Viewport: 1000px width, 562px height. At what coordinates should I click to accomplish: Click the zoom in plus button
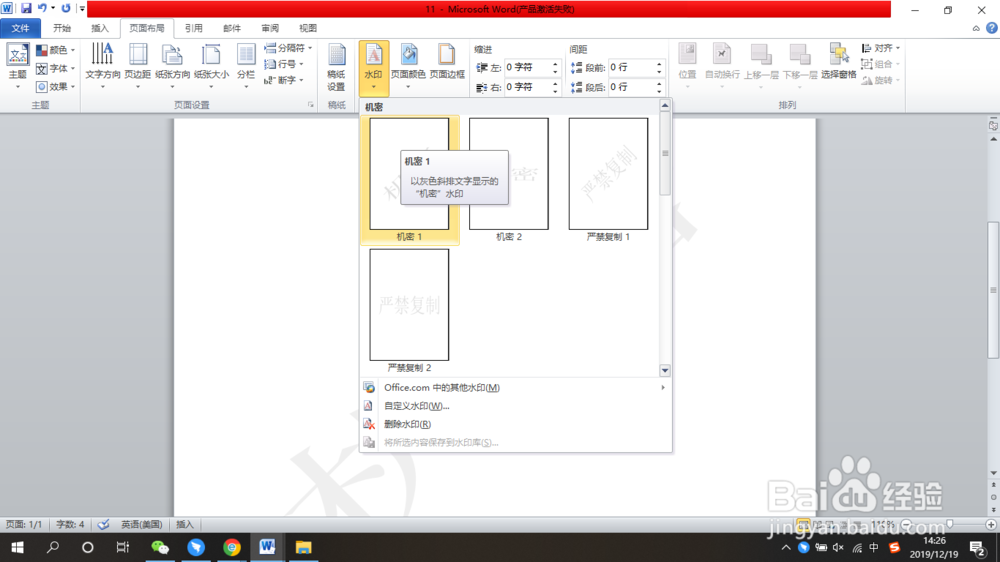pos(990,524)
